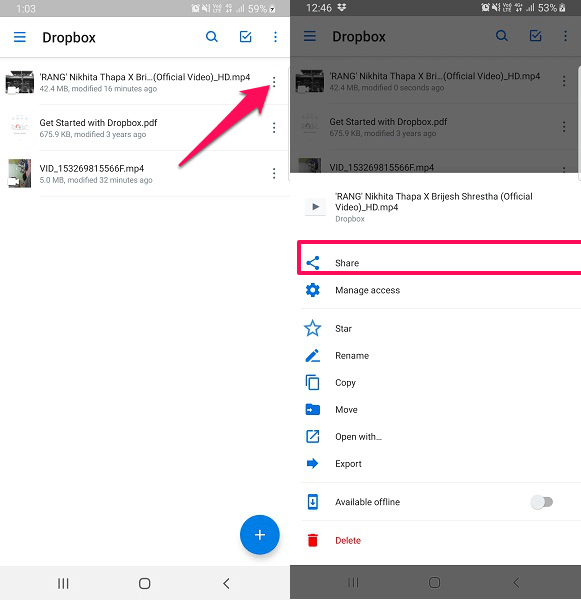This screenshot has width=581, height=600.
Task: Tap full RANG file name in bottom sheet
Action: pos(434,202)
